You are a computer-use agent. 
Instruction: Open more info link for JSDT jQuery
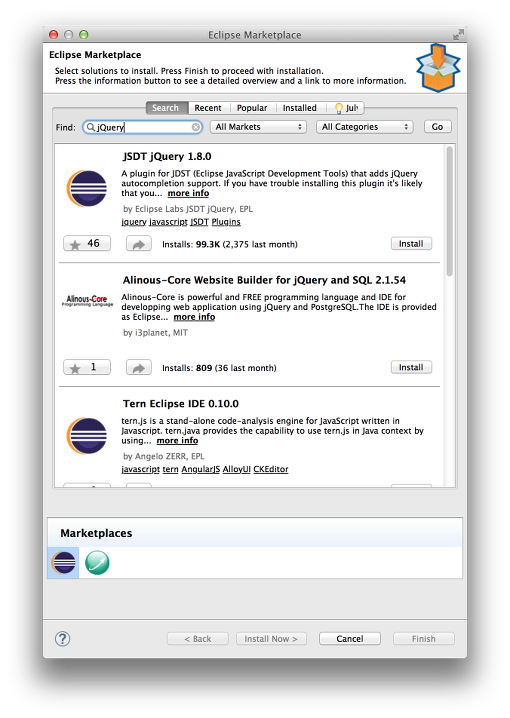tap(188, 193)
